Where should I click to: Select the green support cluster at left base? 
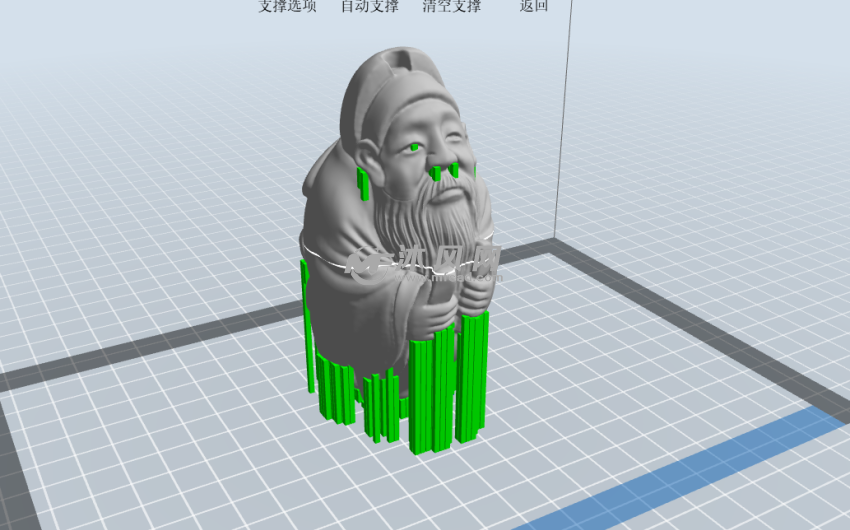point(335,390)
